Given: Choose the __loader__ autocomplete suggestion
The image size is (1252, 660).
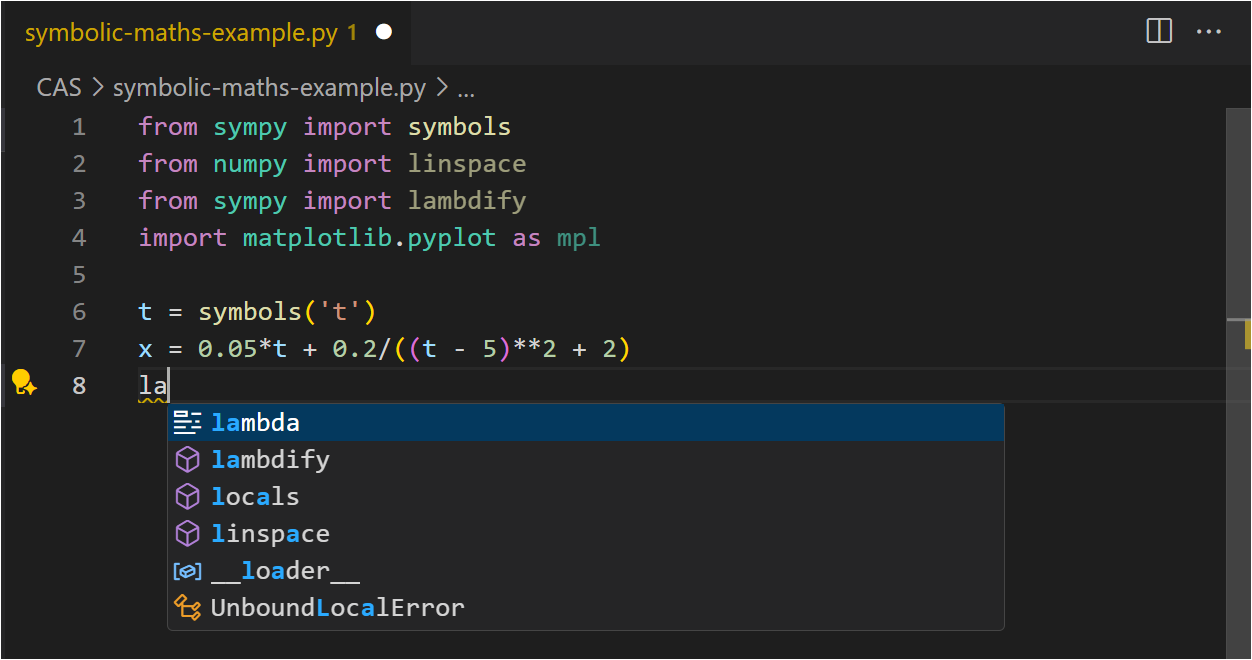Looking at the screenshot, I should click(586, 571).
